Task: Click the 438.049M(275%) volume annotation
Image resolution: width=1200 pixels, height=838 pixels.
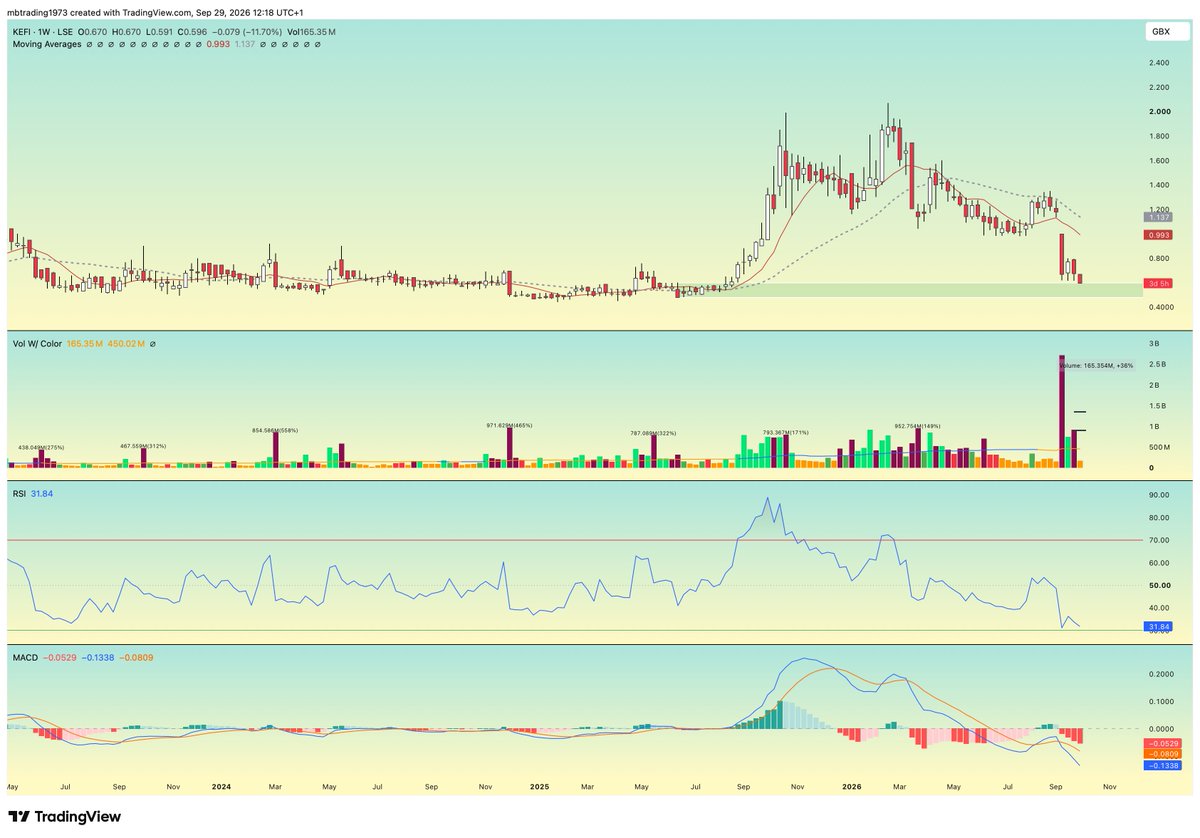Action: click(43, 447)
